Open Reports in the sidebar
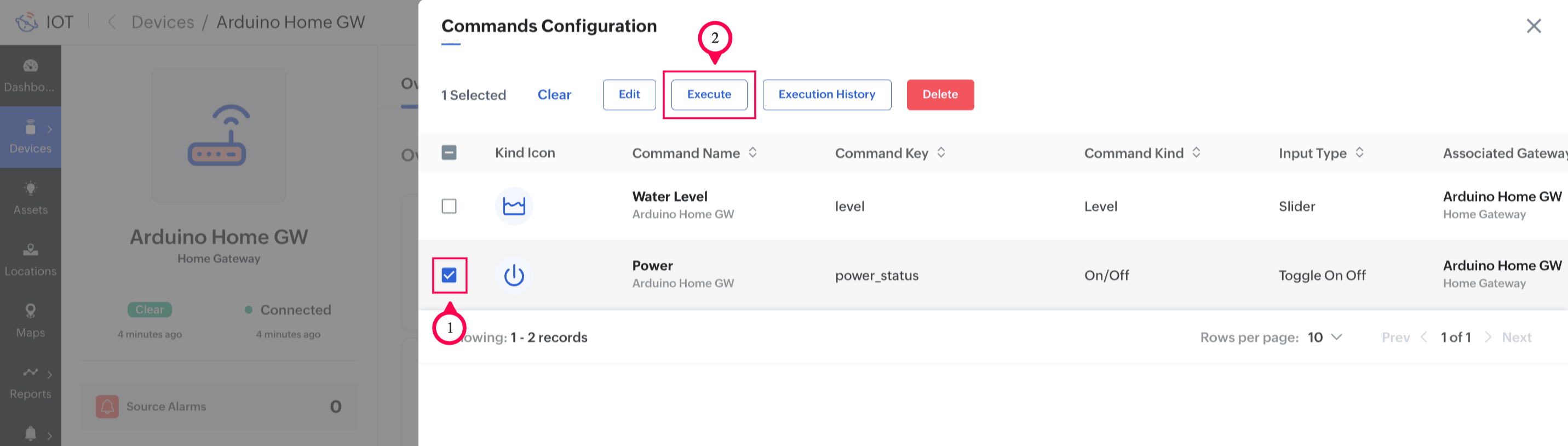The image size is (1568, 446). [31, 382]
